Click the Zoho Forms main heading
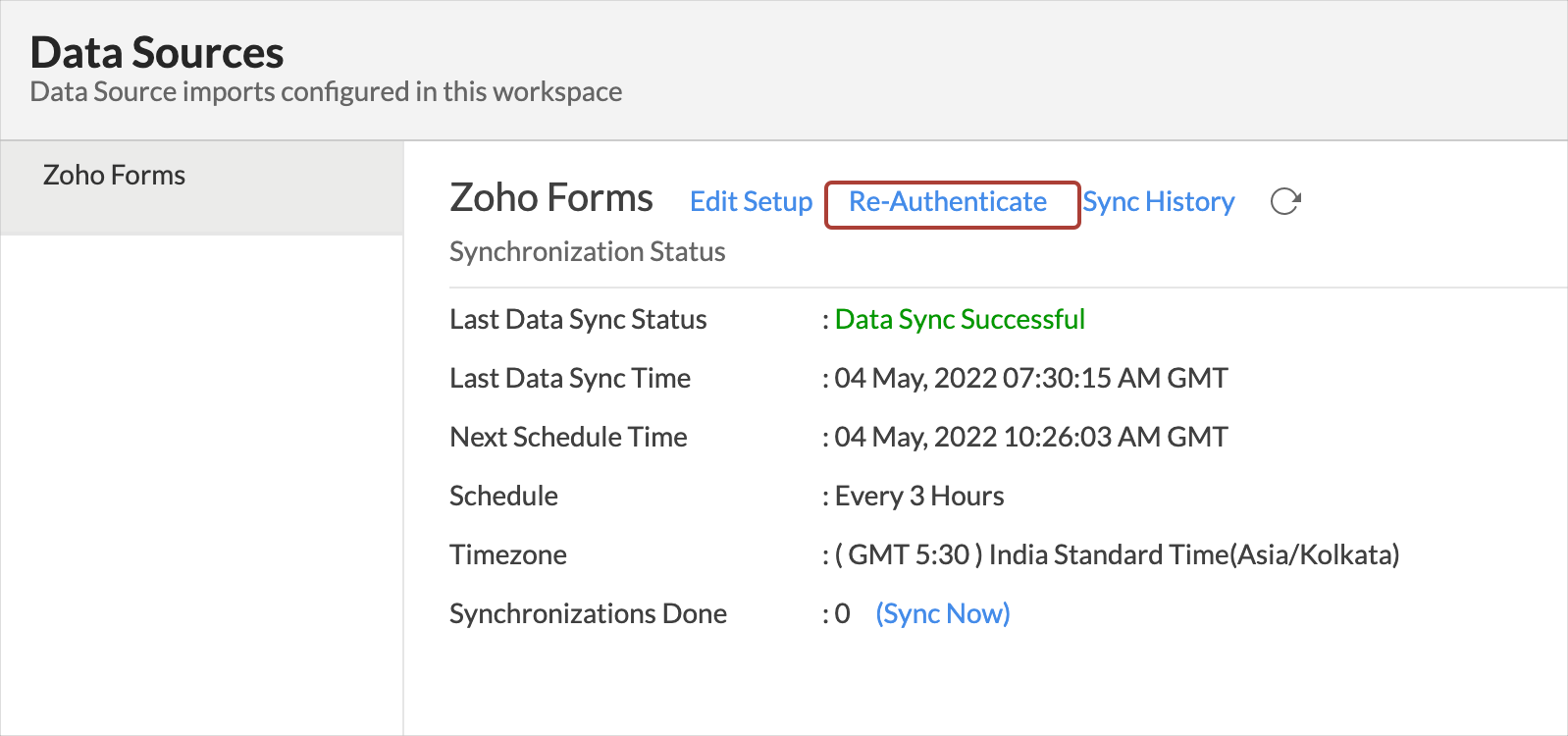 tap(551, 198)
